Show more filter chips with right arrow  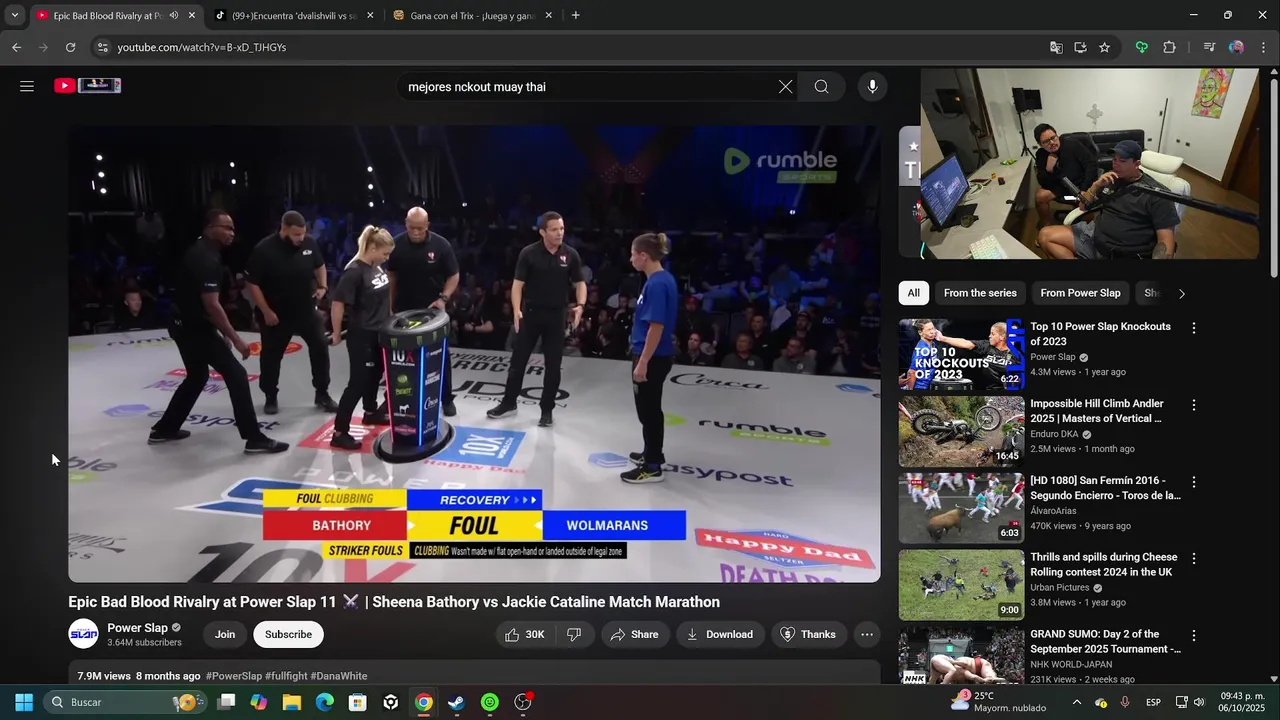tap(1181, 294)
